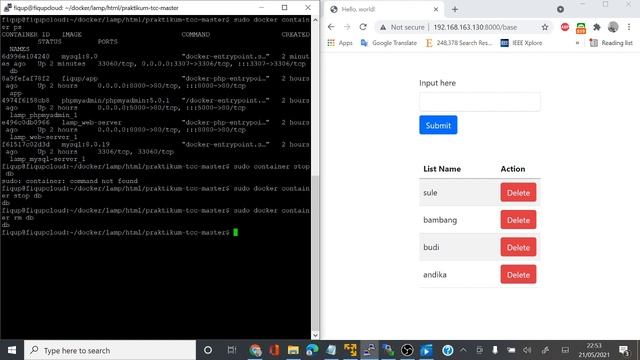Open File Explorer from taskbar
The width and height of the screenshot is (640, 360).
[293, 350]
